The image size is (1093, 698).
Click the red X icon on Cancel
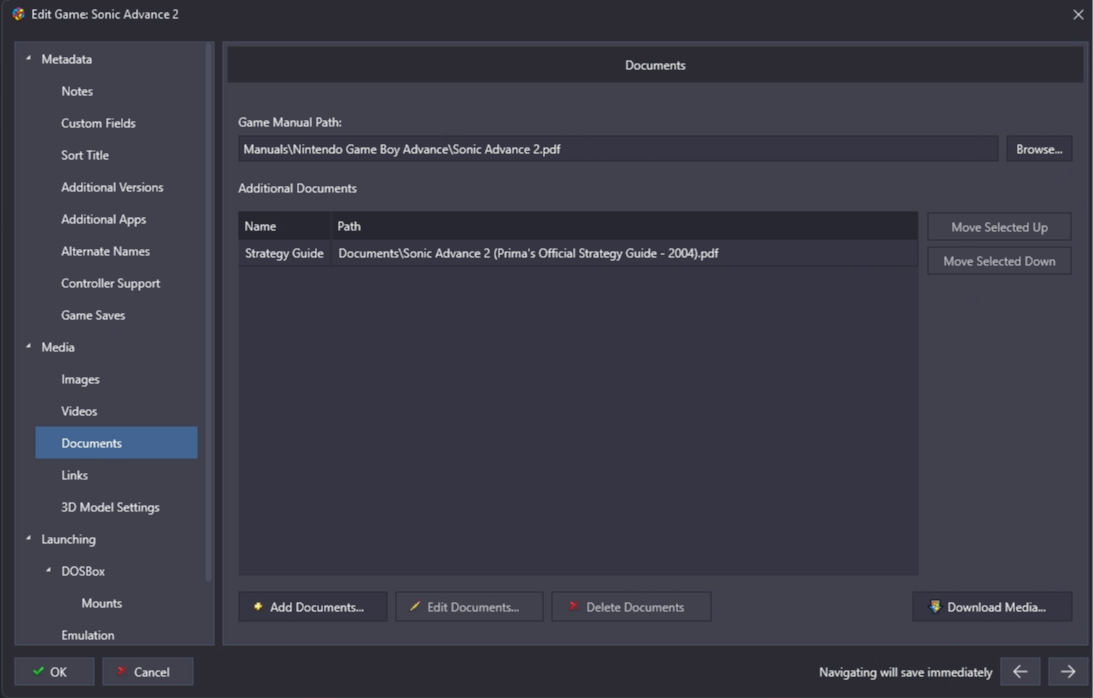pyautogui.click(x=121, y=672)
